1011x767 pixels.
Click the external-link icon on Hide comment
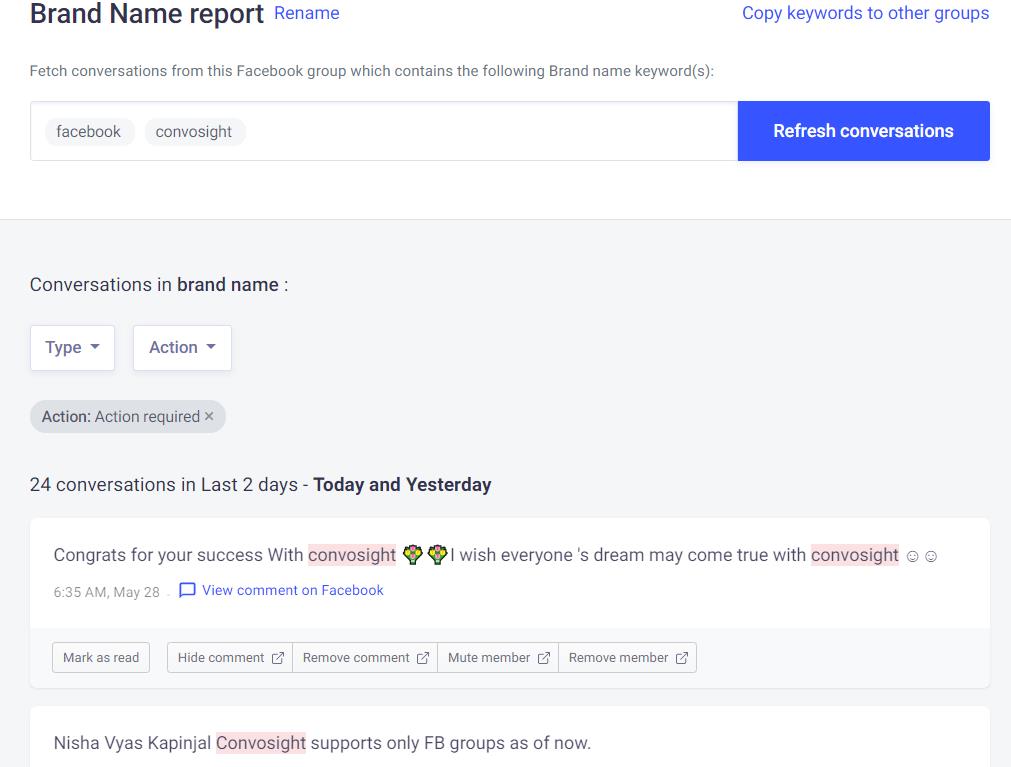pyautogui.click(x=277, y=657)
